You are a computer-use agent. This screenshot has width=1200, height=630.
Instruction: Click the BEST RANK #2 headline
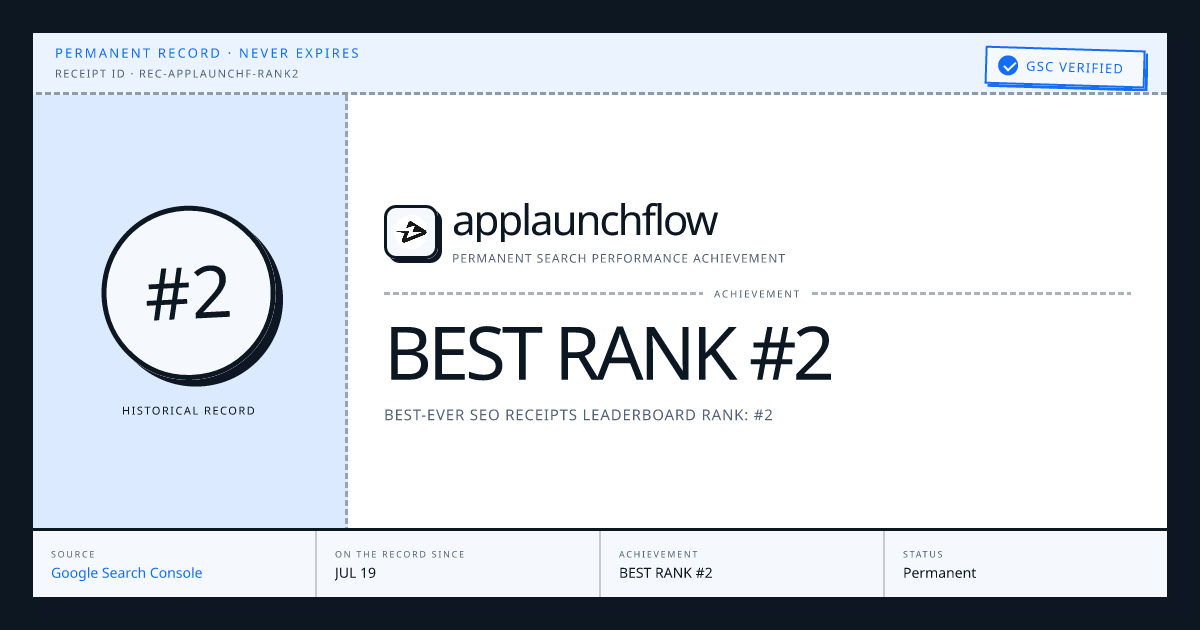click(x=609, y=354)
